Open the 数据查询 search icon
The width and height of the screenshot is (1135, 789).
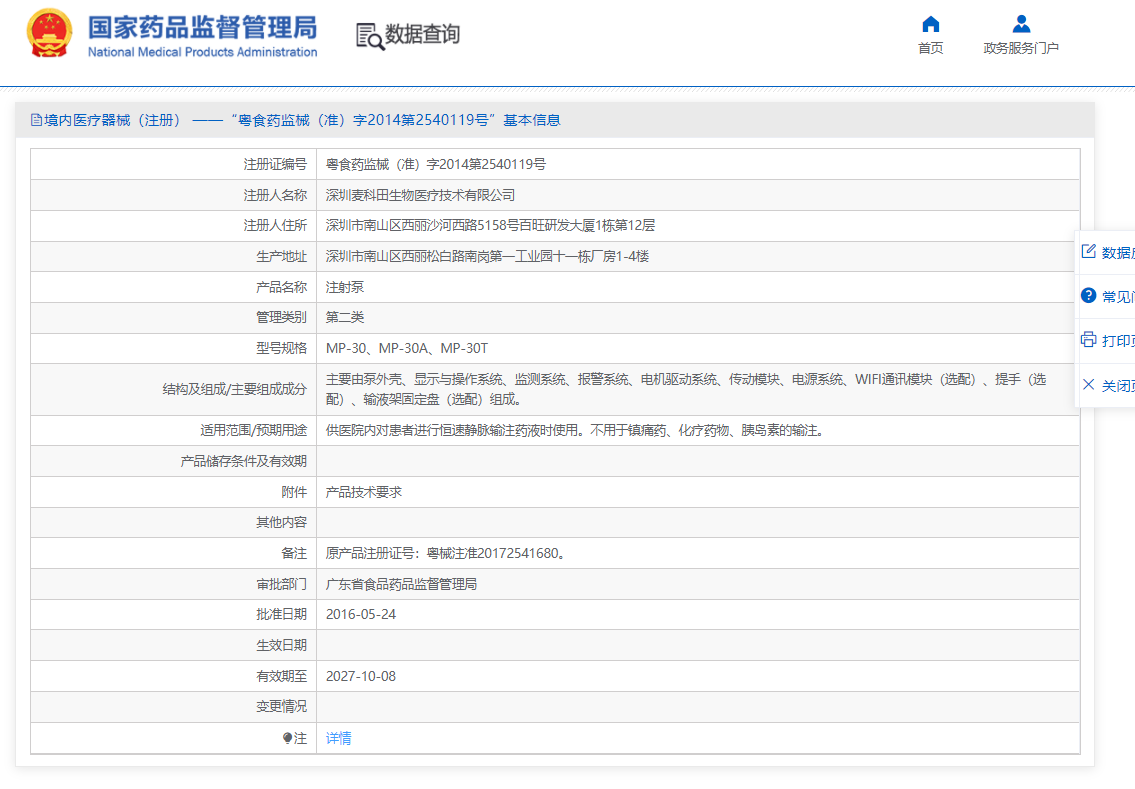(x=369, y=36)
